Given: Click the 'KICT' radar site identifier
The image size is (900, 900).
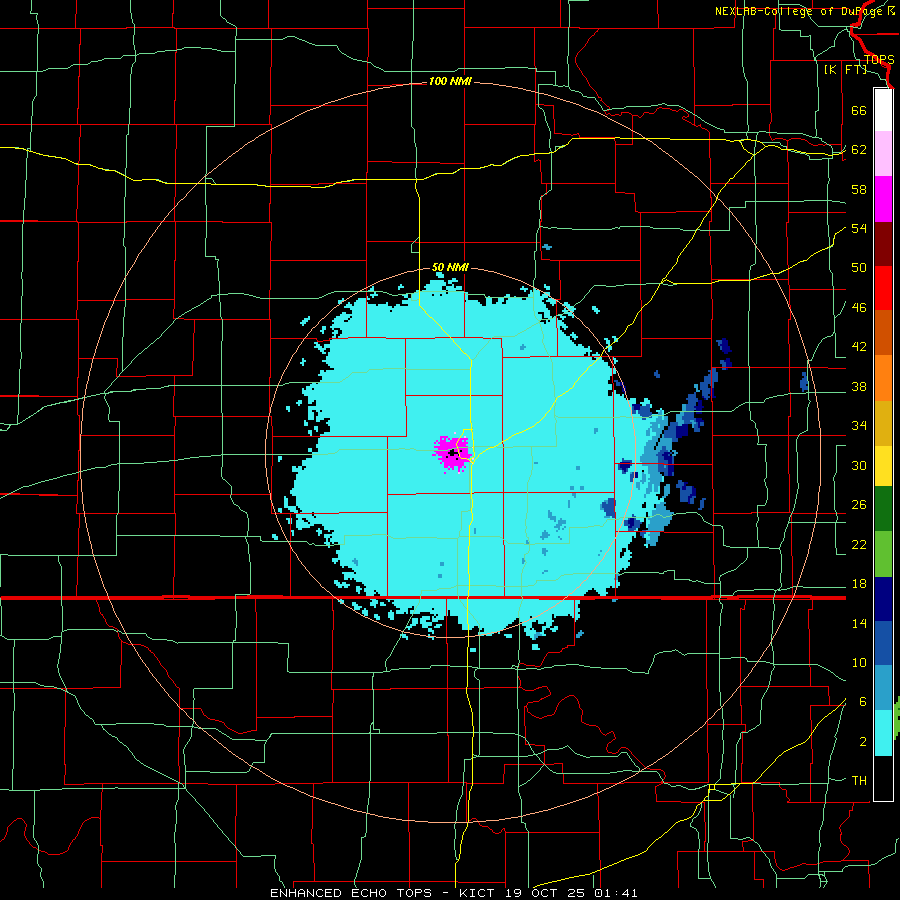Looking at the screenshot, I should [478, 893].
